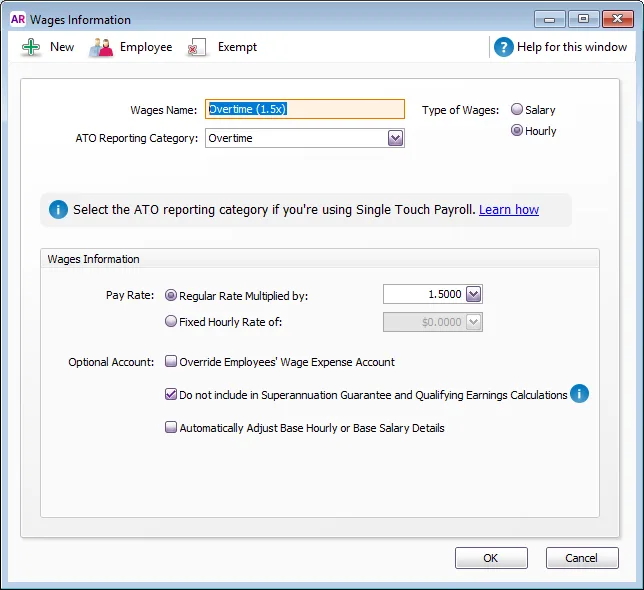Close the Wages Information window

[618, 19]
